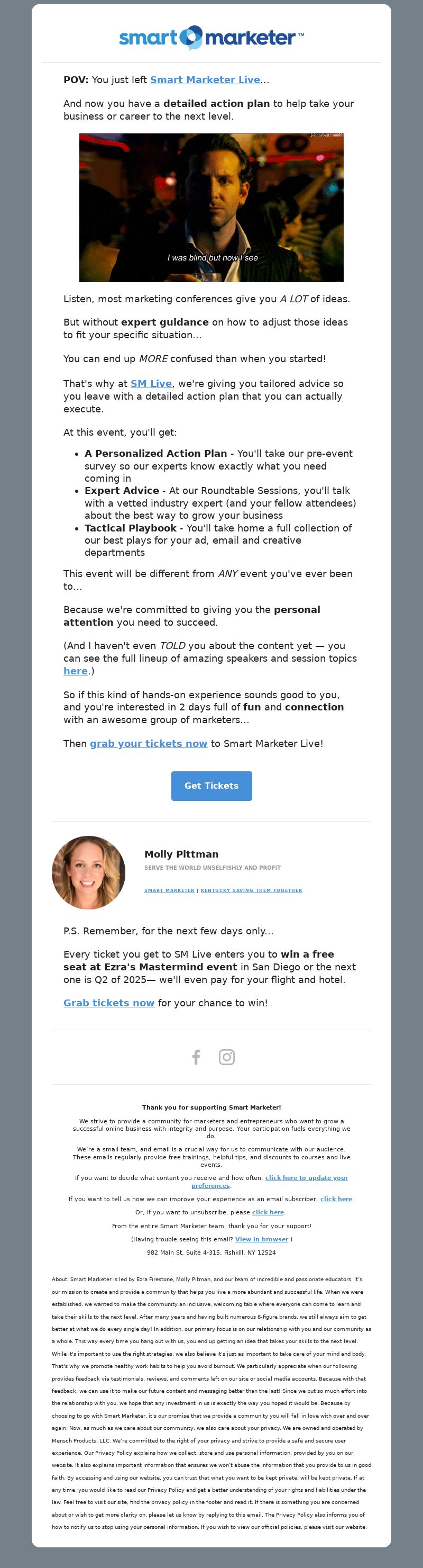Viewport: 423px width, 1568px height.
Task: Click Molly Pittman's name in signature
Action: pos(181,854)
